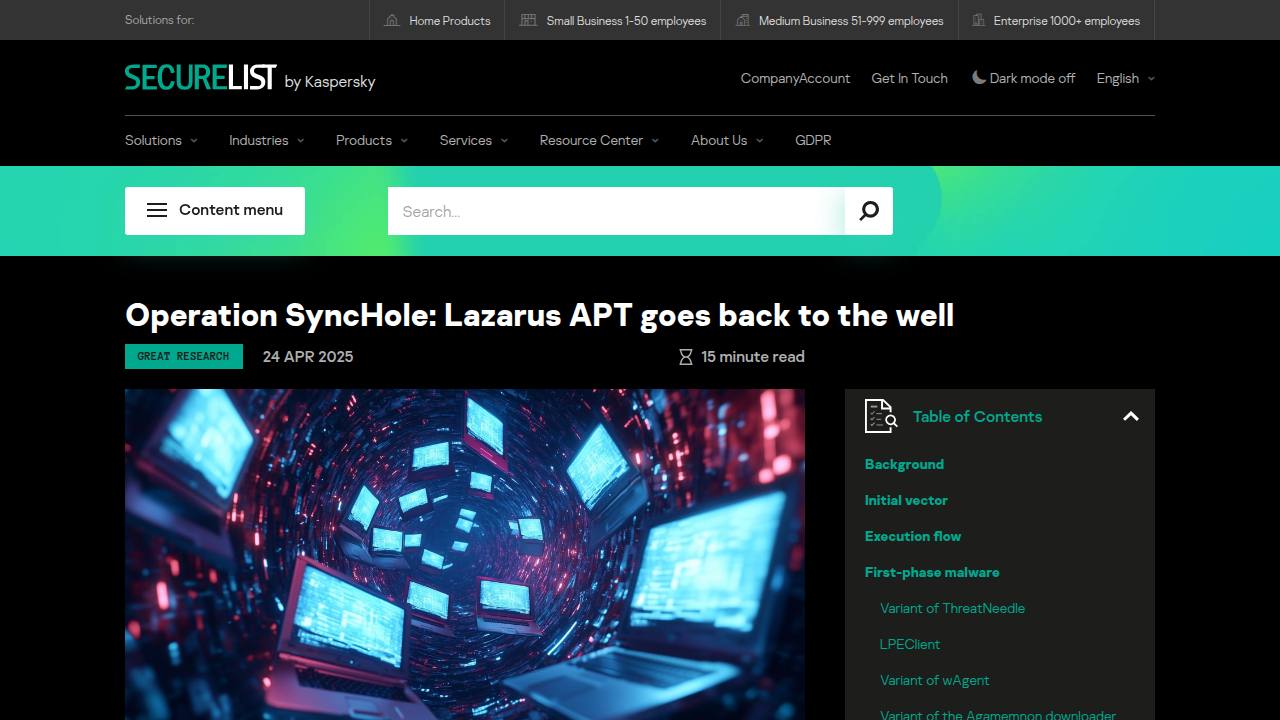
Task: Click the Solutions for: label
Action: [x=160, y=20]
